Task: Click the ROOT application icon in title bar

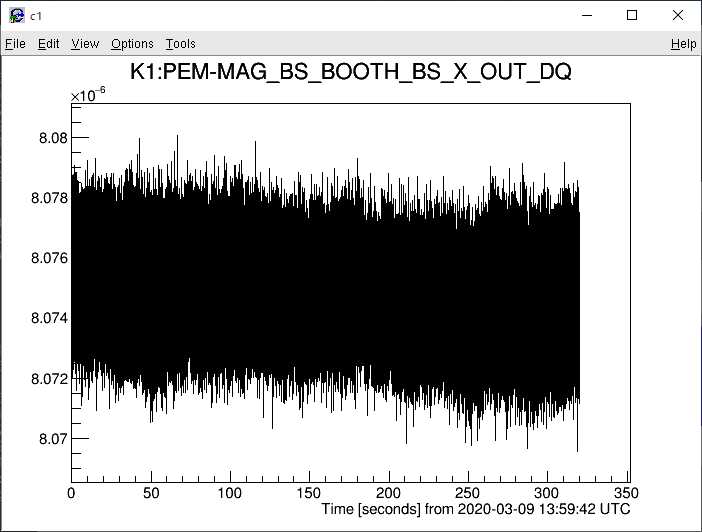Action: (x=17, y=15)
